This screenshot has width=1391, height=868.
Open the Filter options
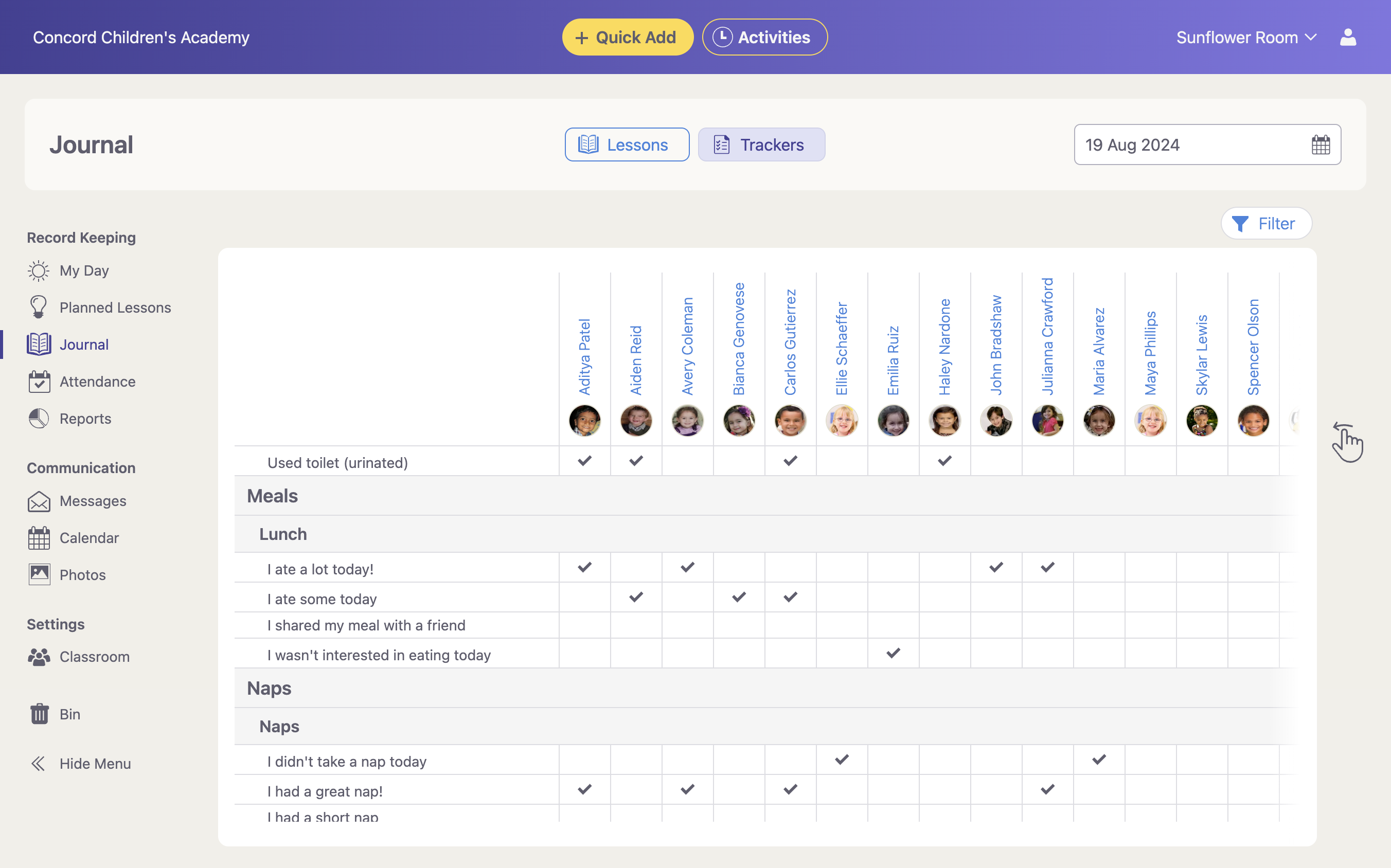coord(1266,223)
